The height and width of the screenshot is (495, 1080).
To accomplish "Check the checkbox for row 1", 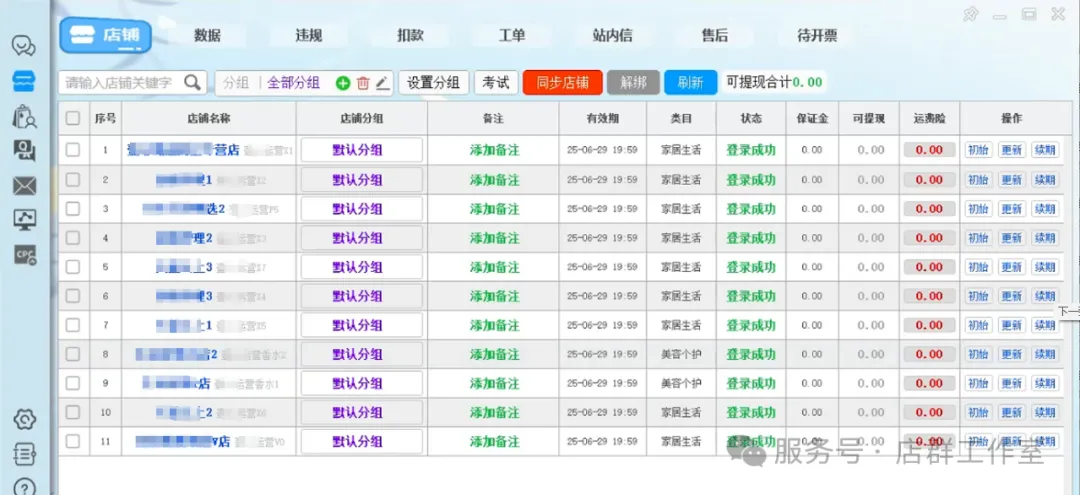I will (x=73, y=150).
